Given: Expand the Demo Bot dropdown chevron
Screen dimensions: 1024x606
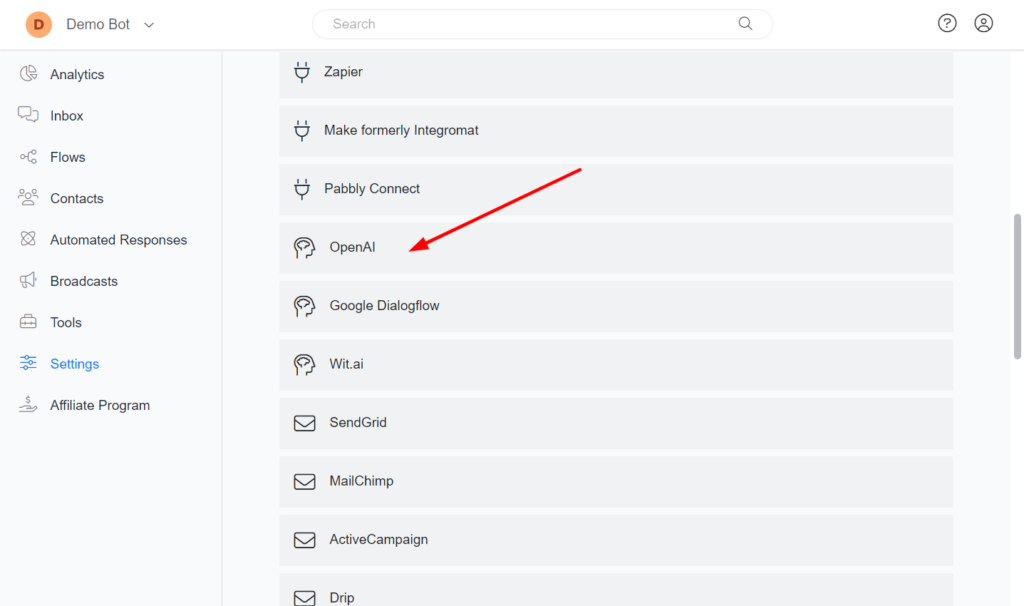Looking at the screenshot, I should click(149, 25).
